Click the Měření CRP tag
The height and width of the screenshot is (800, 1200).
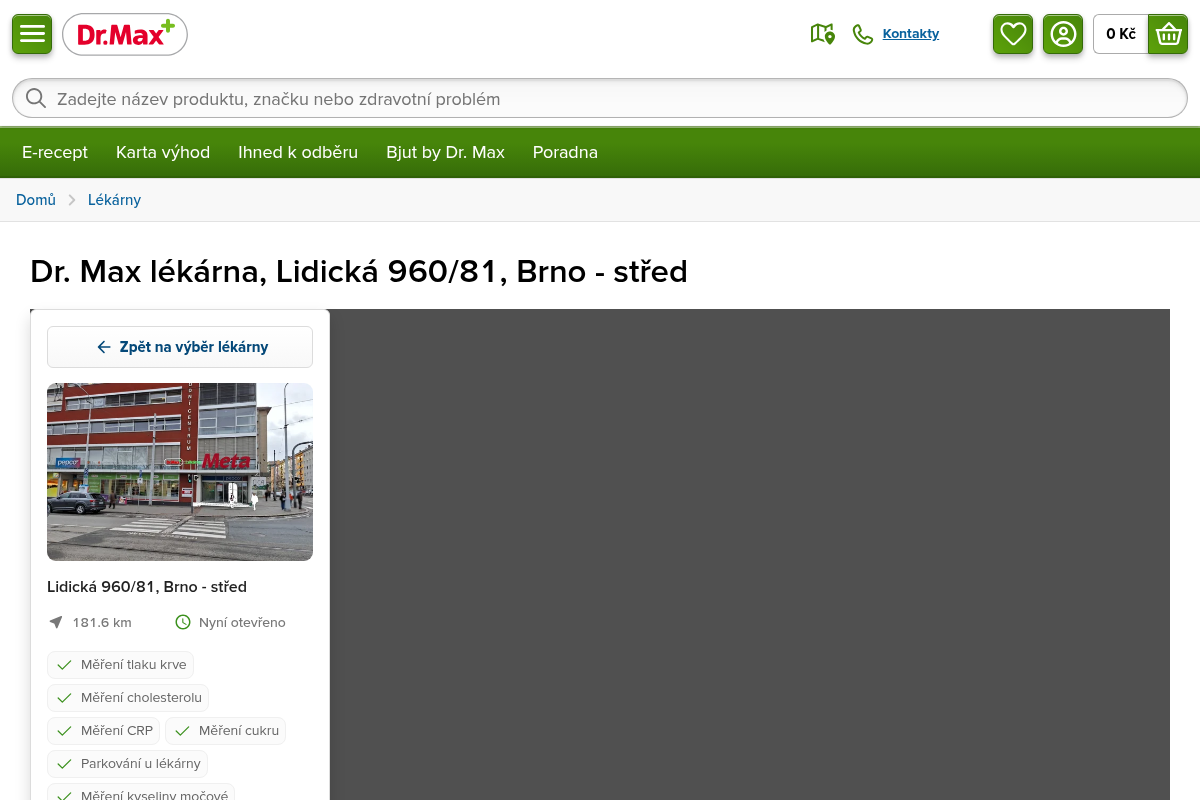(103, 731)
